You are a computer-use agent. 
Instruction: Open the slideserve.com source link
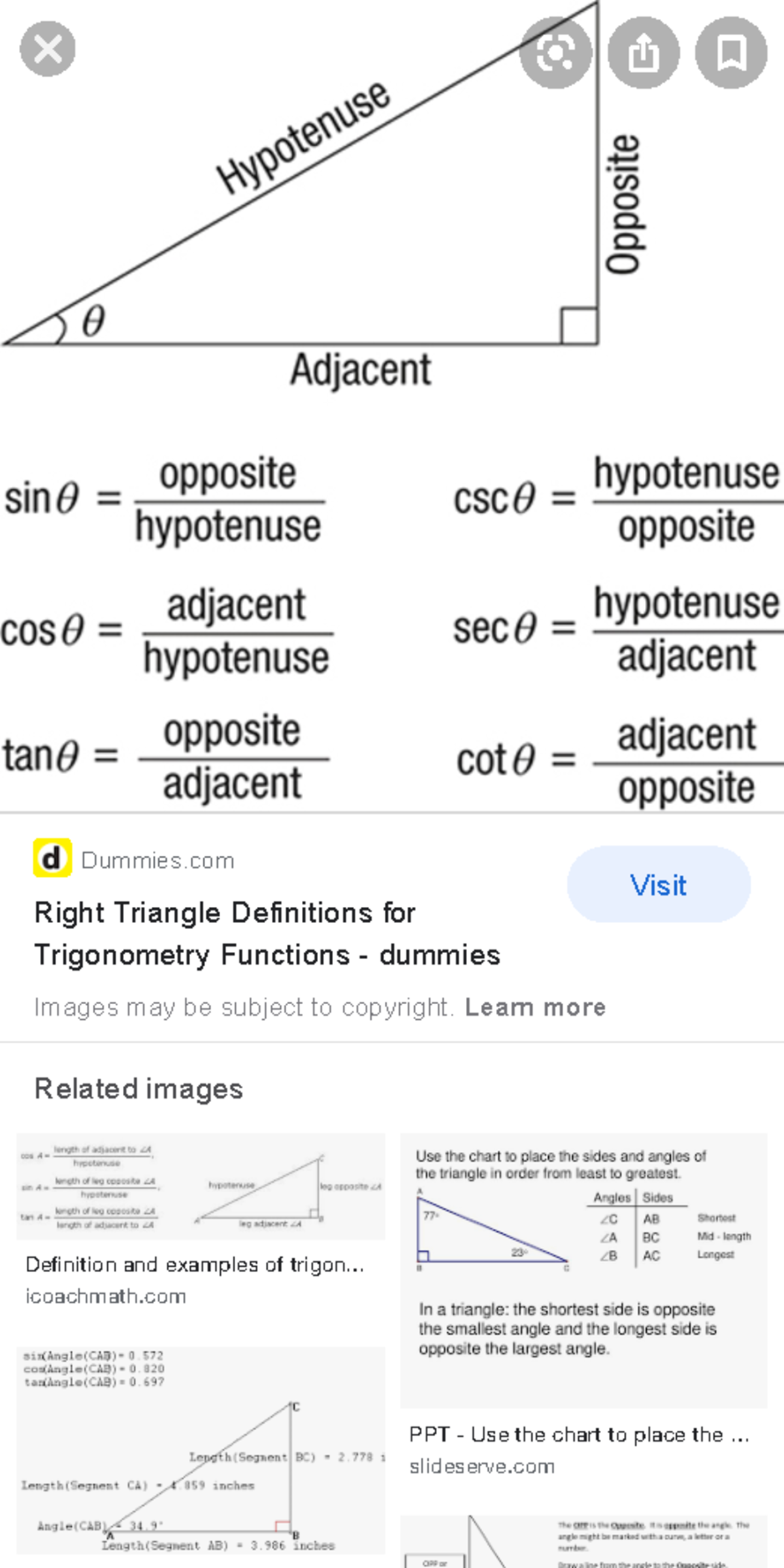482,1465
